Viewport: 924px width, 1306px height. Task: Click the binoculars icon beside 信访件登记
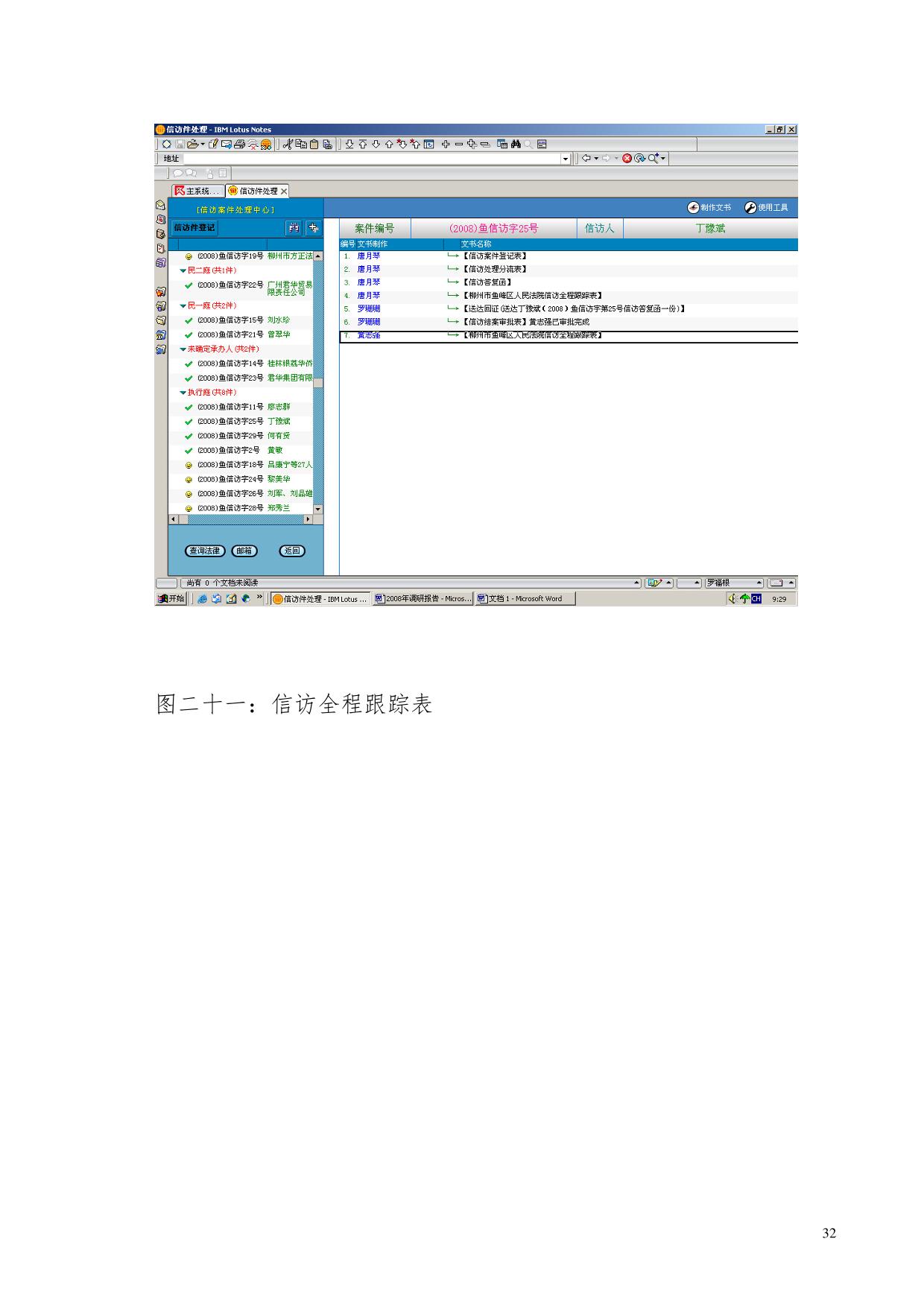[x=294, y=228]
